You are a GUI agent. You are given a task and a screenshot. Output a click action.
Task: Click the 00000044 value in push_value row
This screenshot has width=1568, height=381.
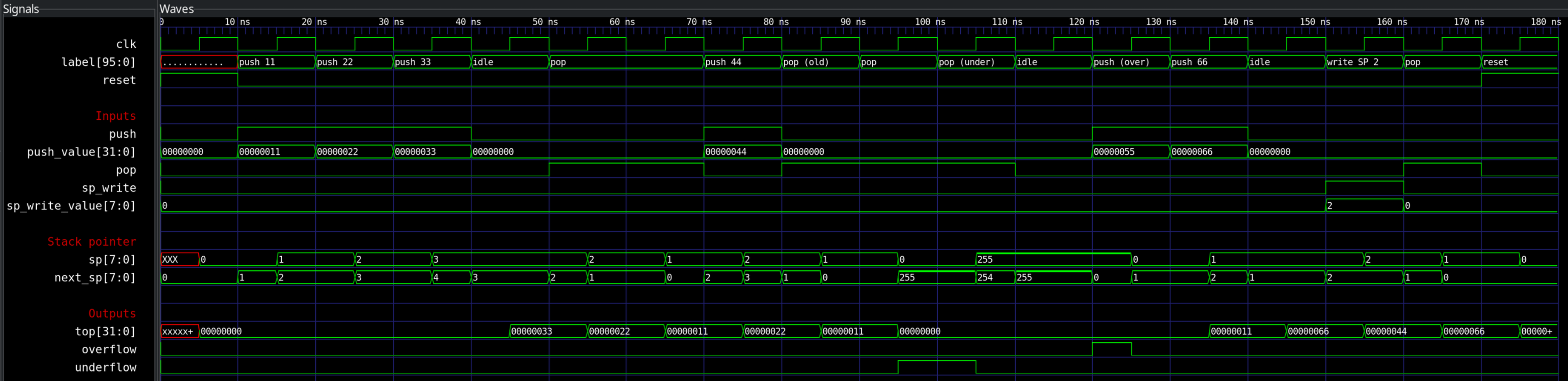pos(742,151)
